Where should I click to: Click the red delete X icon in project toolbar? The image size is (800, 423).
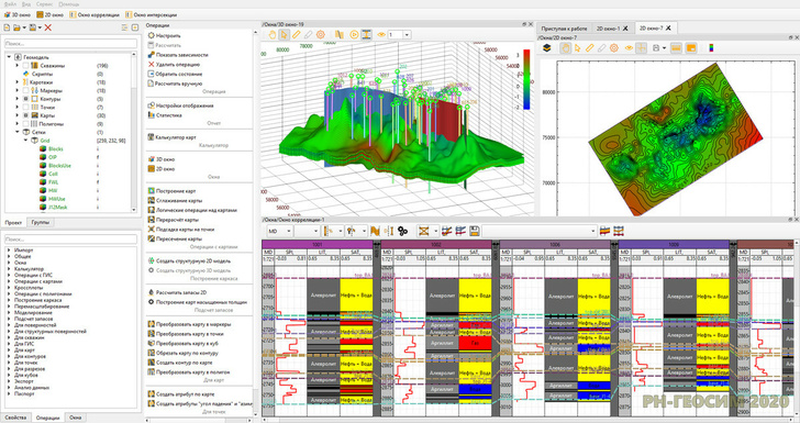pos(48,28)
